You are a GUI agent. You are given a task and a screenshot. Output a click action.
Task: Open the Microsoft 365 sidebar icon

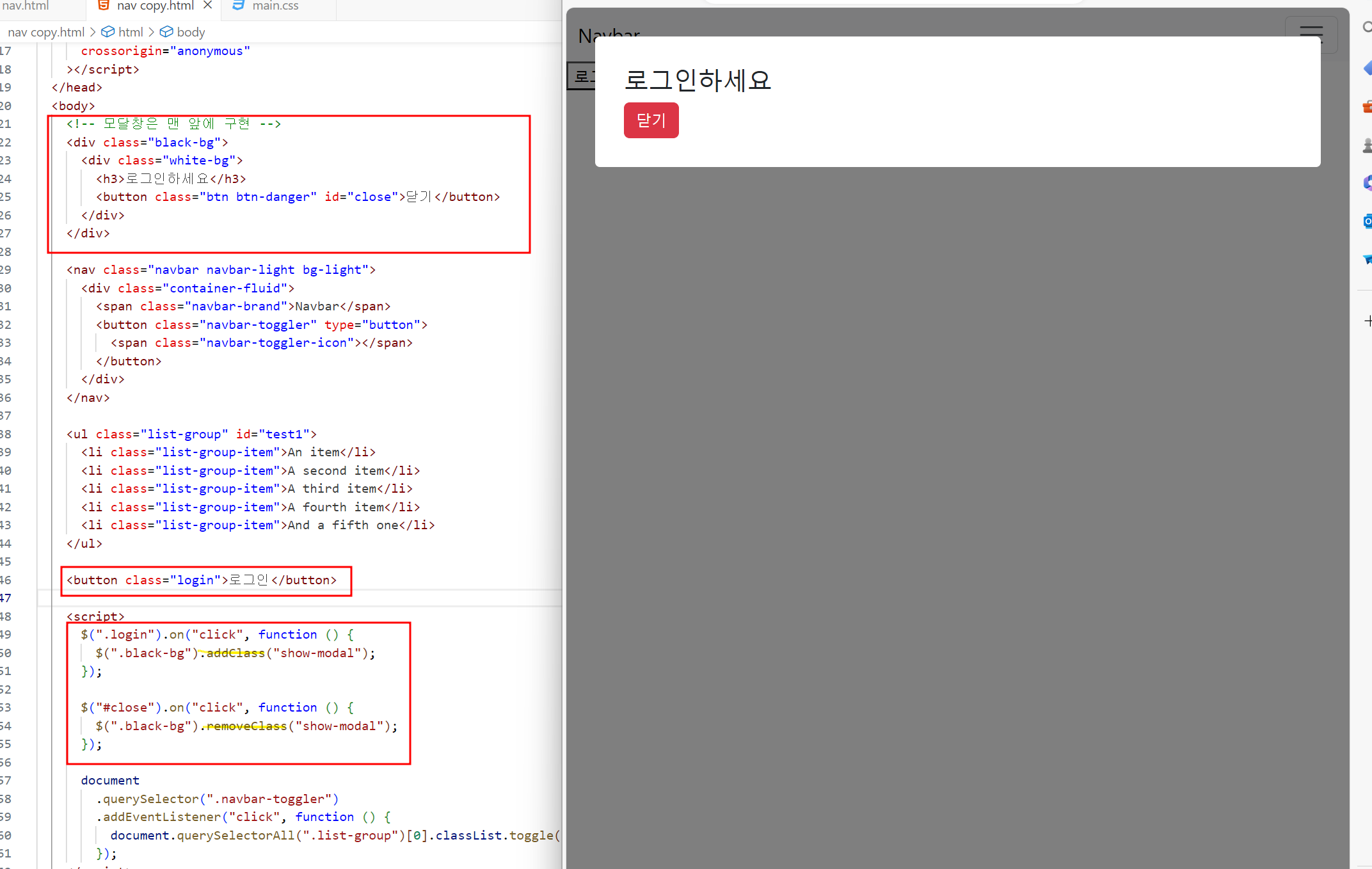point(1367,183)
